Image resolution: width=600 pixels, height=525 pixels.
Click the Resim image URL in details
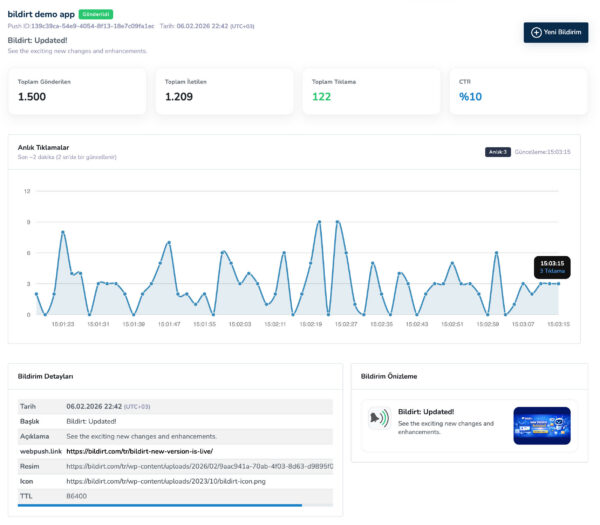point(199,466)
